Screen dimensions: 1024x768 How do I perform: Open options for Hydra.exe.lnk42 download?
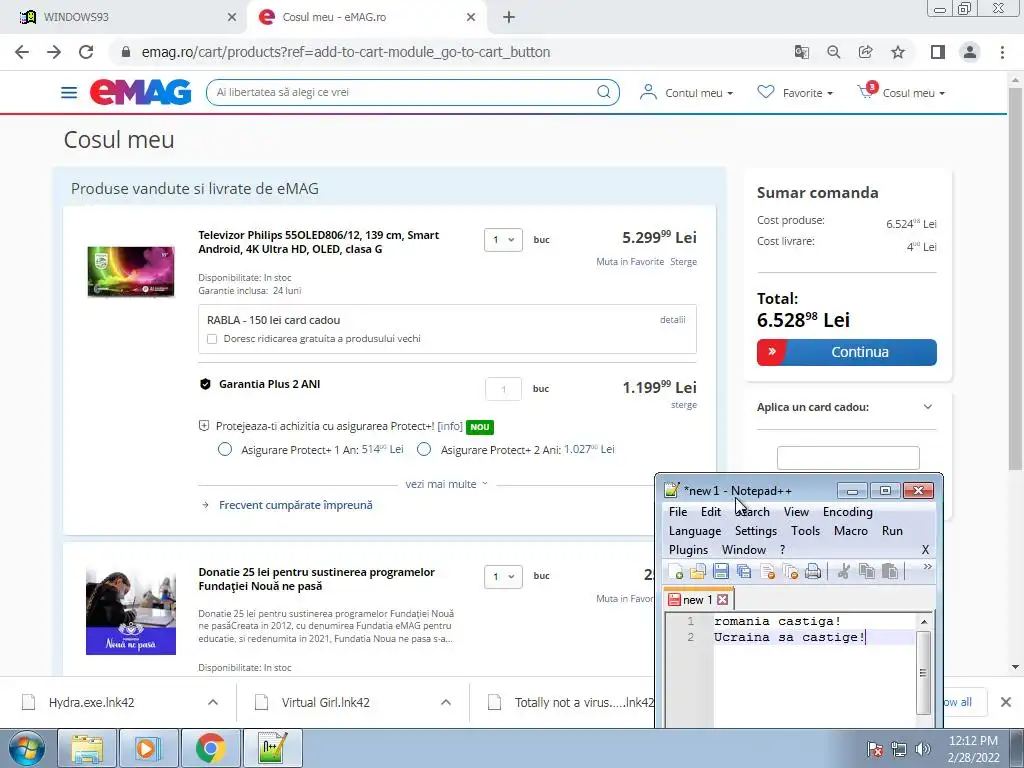coord(213,702)
